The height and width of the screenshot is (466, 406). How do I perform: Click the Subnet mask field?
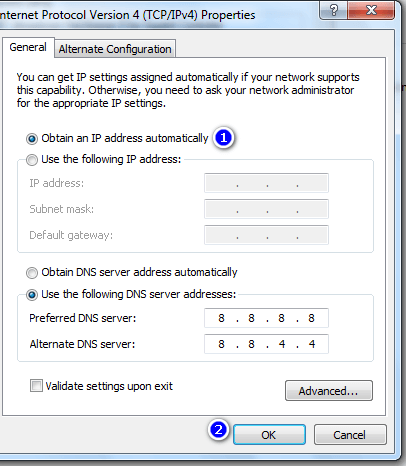click(x=266, y=209)
